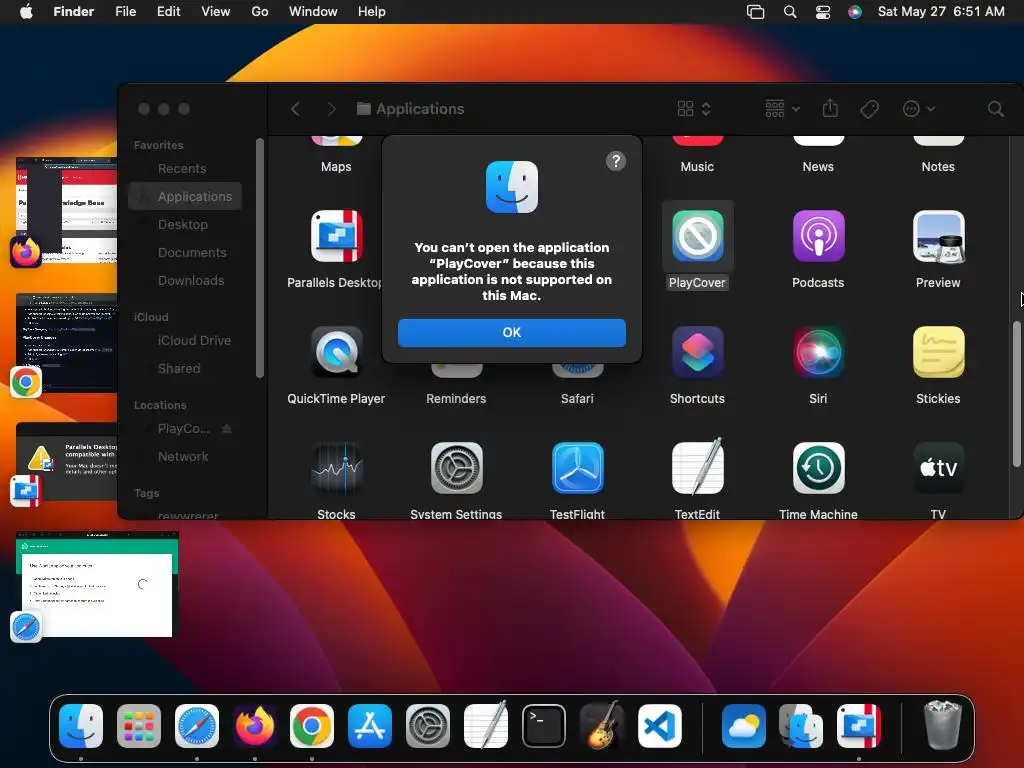Select the QuickTime Player app icon
Image resolution: width=1024 pixels, height=768 pixels.
click(336, 352)
